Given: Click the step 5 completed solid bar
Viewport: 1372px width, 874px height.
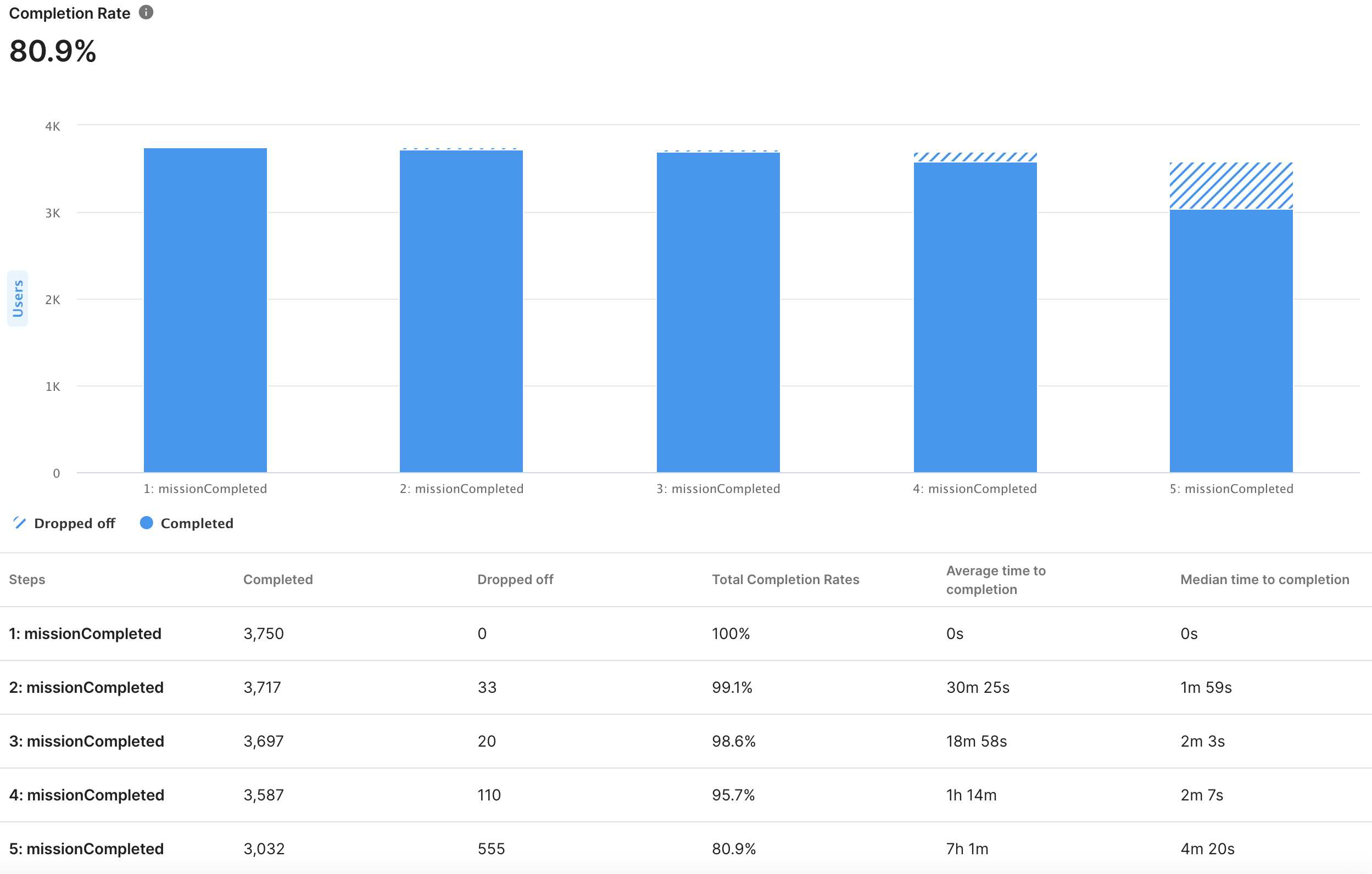Looking at the screenshot, I should click(x=1231, y=340).
